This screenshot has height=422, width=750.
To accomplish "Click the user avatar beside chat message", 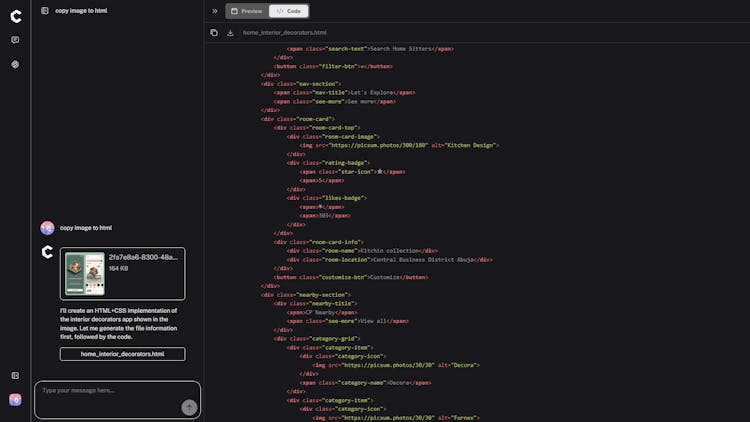I will (47, 228).
